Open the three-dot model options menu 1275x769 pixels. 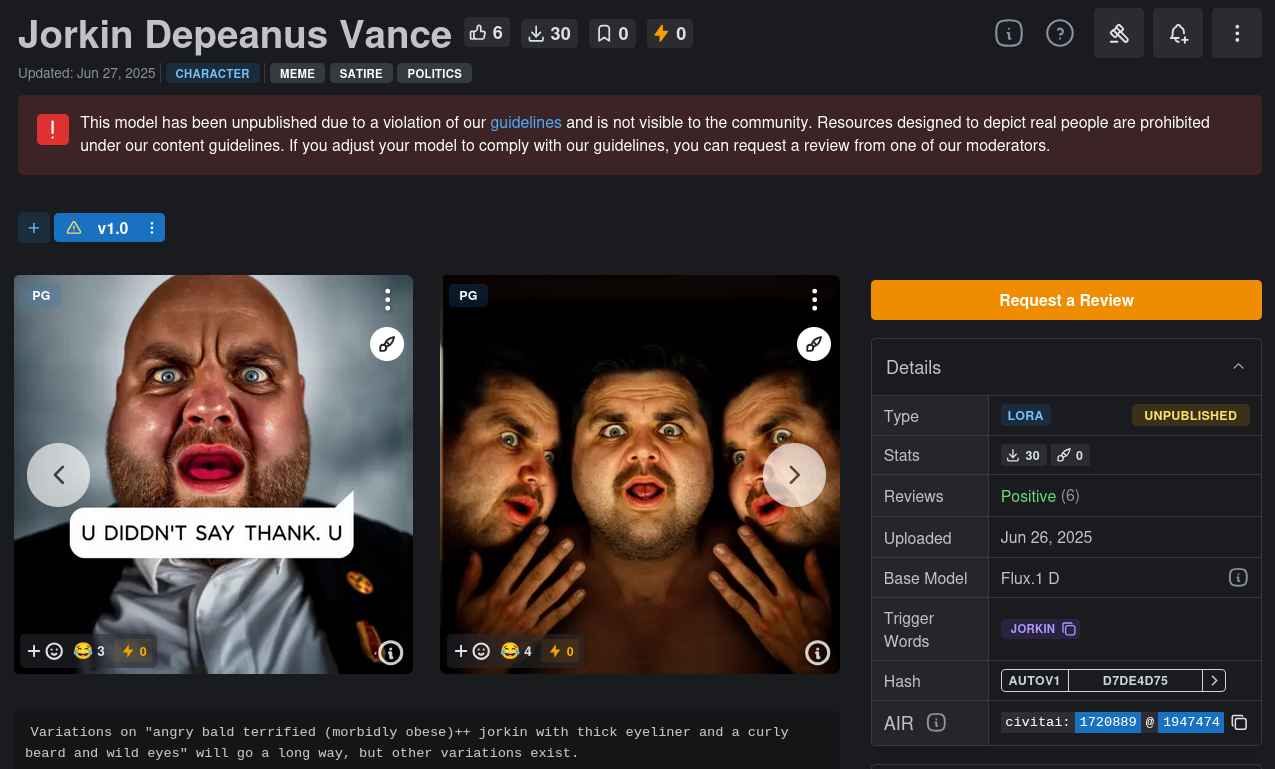tap(1237, 33)
